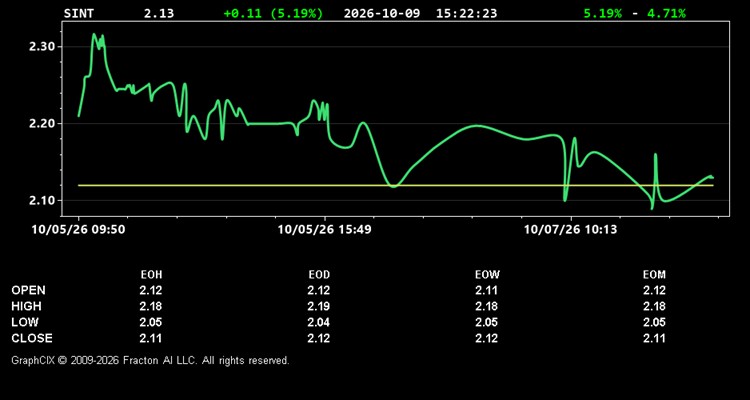
Task: Click the 10/05/26 09:50 x-axis label
Action: (78, 230)
